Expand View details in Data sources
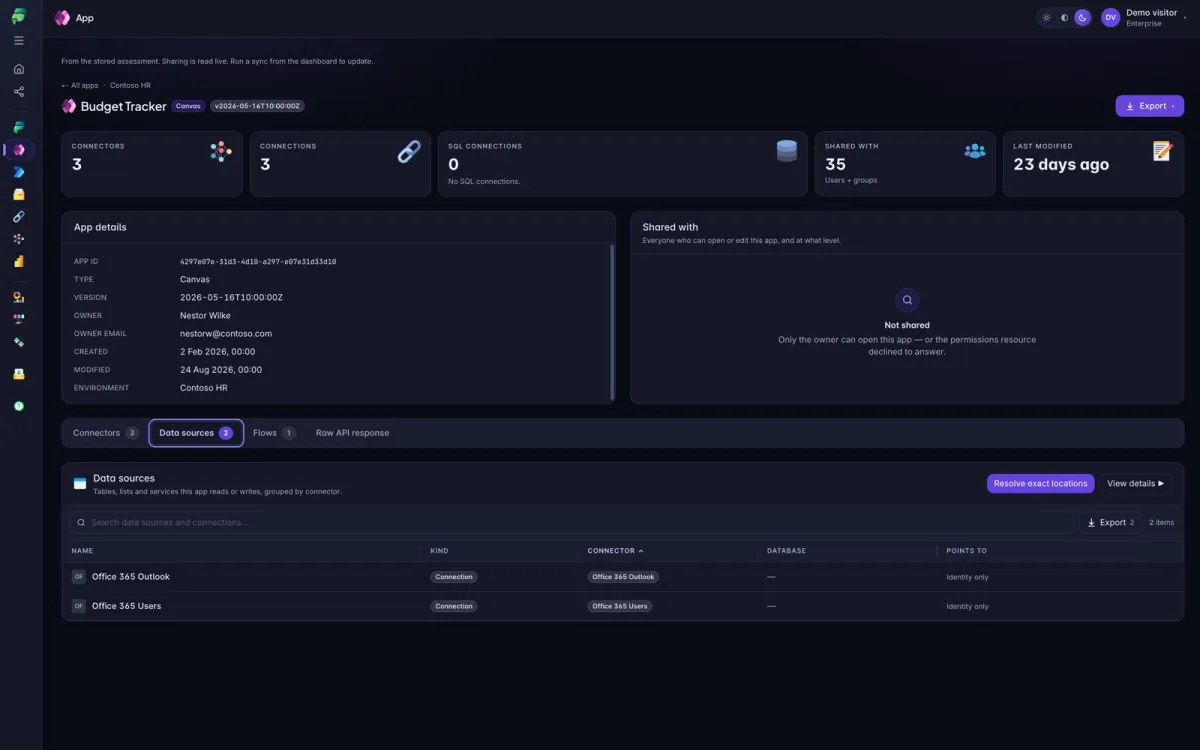Screen dimensions: 1200x750 (1135, 484)
